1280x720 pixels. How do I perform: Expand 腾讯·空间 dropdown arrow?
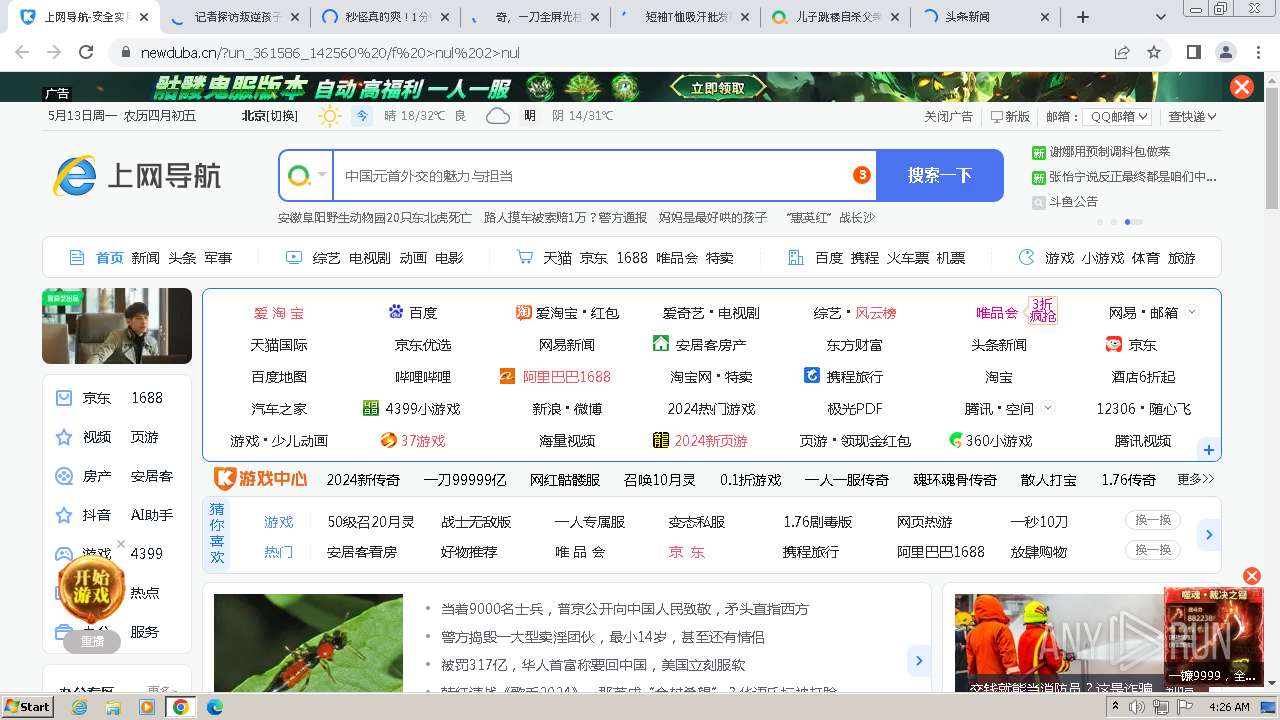pos(1048,408)
